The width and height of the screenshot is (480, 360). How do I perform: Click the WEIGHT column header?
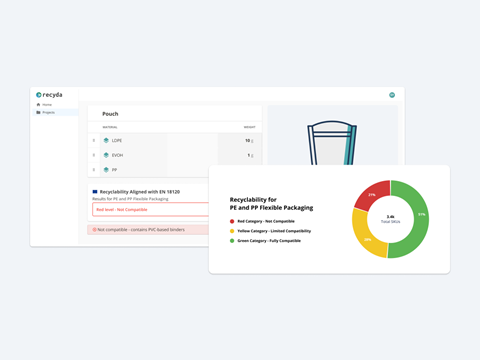[249, 127]
